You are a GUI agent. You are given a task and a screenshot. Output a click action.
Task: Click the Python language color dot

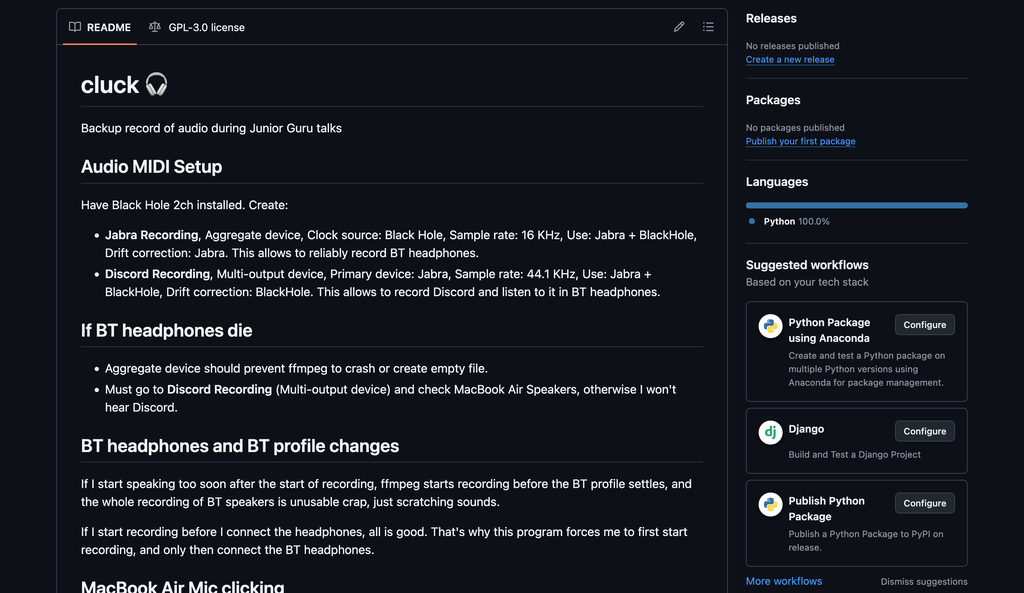(x=752, y=221)
